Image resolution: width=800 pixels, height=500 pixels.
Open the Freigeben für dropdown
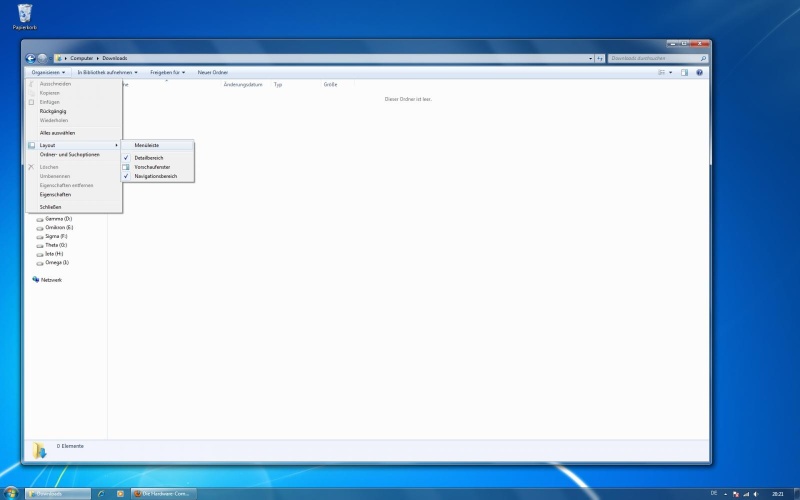[167, 72]
